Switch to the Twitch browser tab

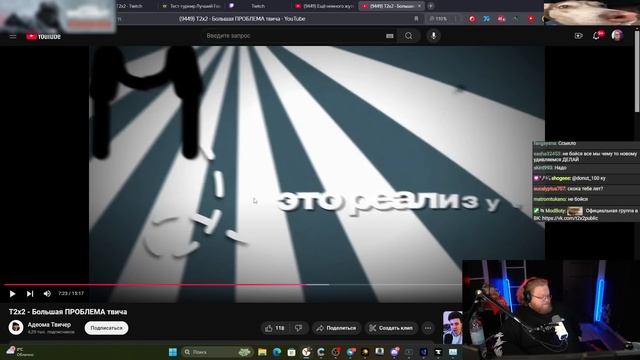coord(258,6)
